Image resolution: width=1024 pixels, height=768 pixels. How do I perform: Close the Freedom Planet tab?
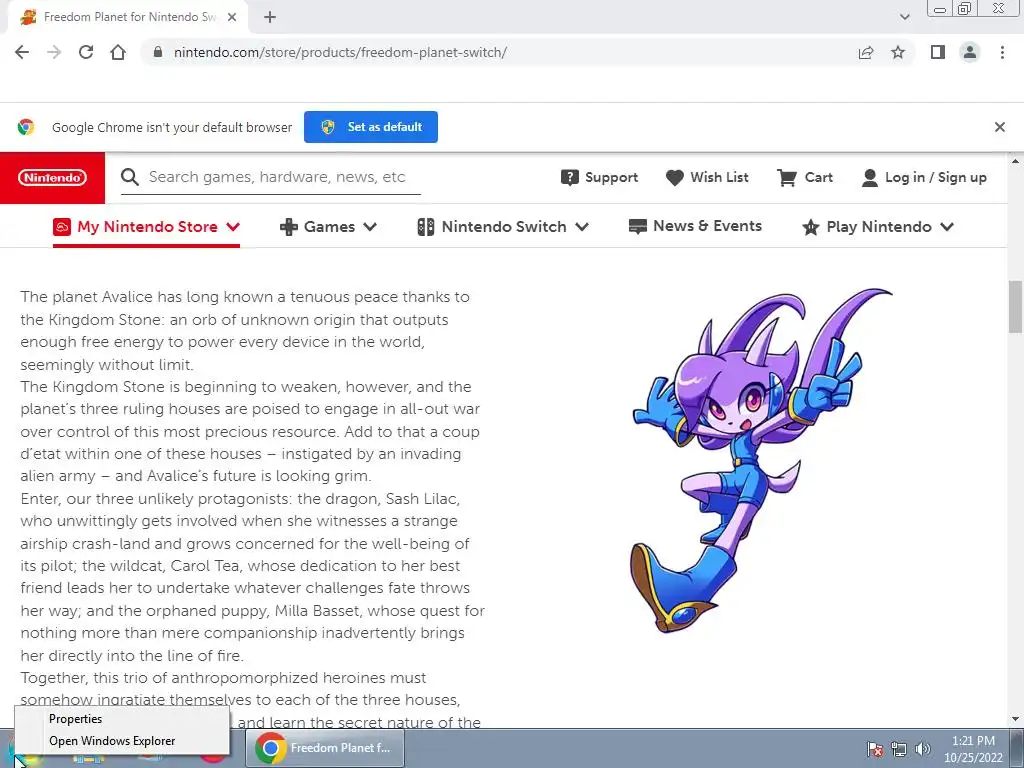tap(232, 18)
